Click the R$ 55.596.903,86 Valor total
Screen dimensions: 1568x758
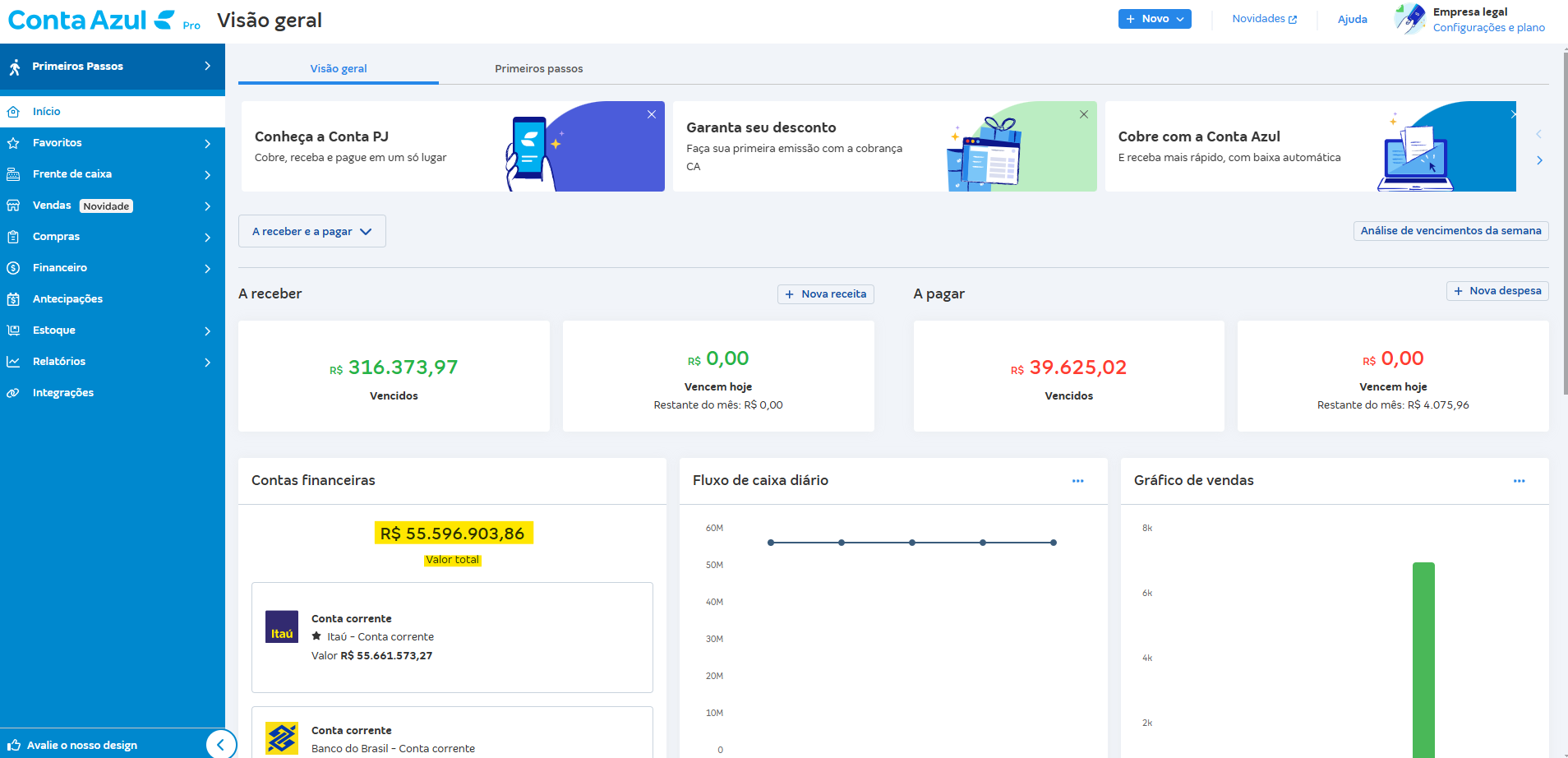point(453,534)
